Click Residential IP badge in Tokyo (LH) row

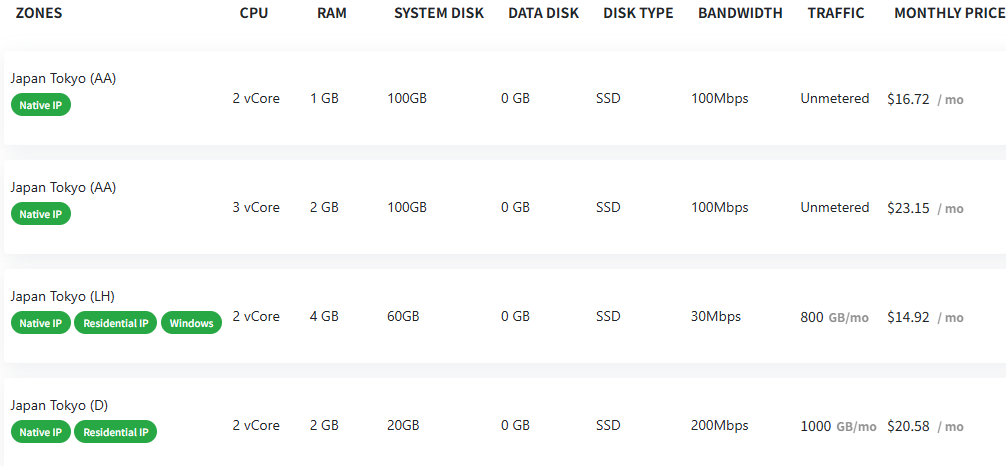(116, 323)
